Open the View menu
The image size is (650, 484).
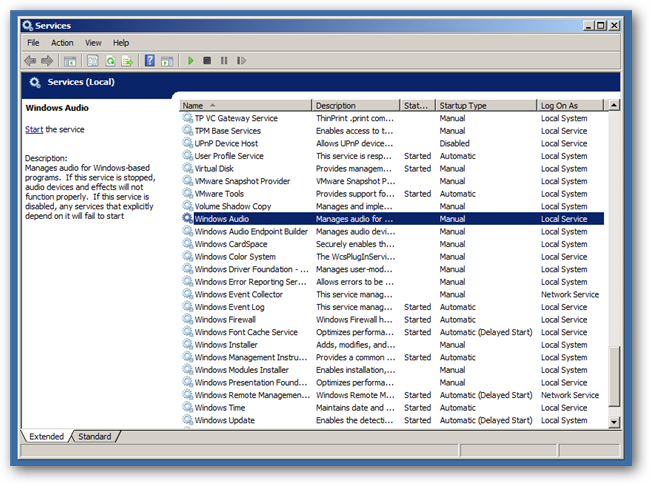(x=93, y=43)
